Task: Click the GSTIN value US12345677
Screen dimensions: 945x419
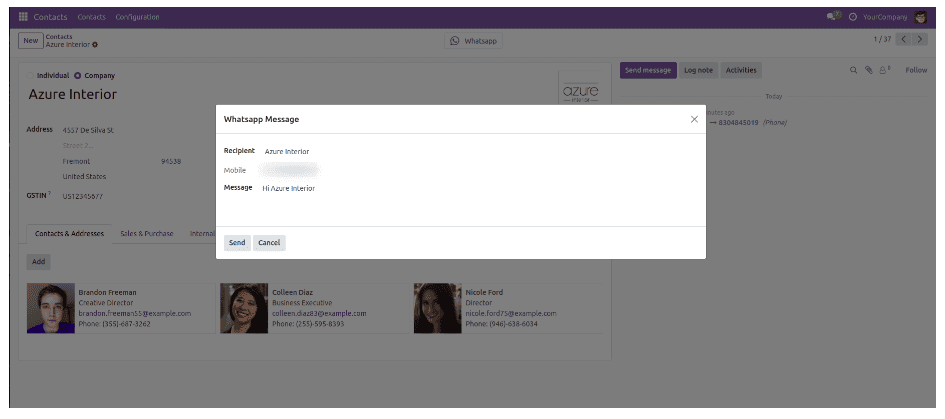Action: (x=83, y=197)
